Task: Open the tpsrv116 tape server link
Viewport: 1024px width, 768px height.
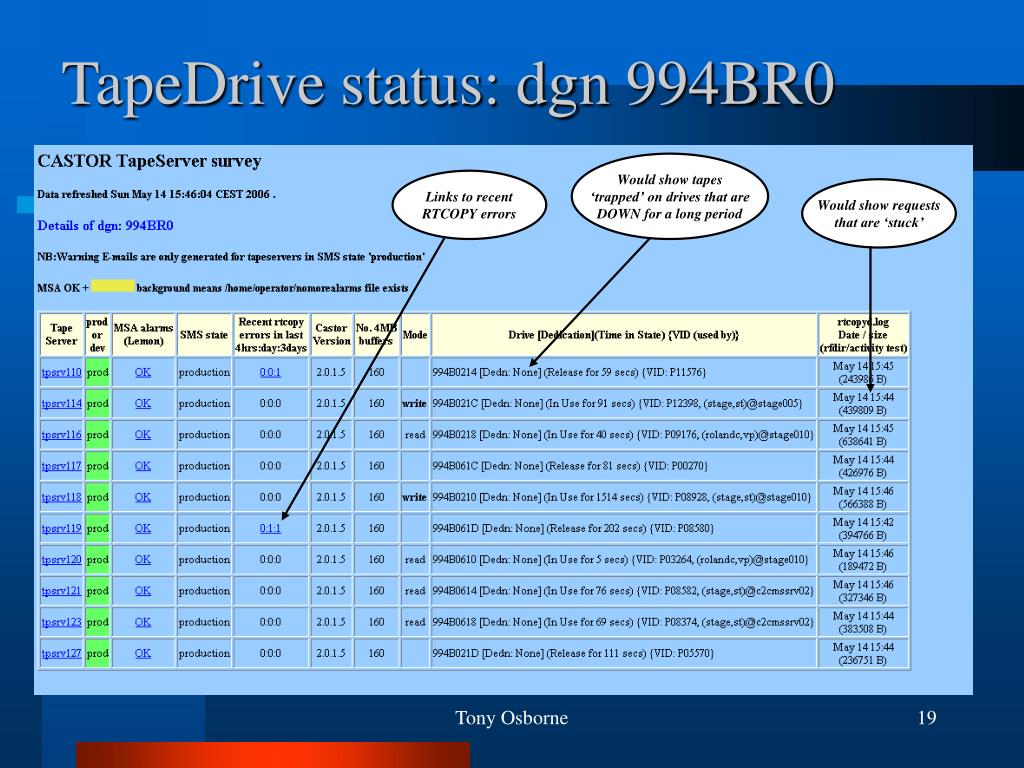Action: [61, 435]
